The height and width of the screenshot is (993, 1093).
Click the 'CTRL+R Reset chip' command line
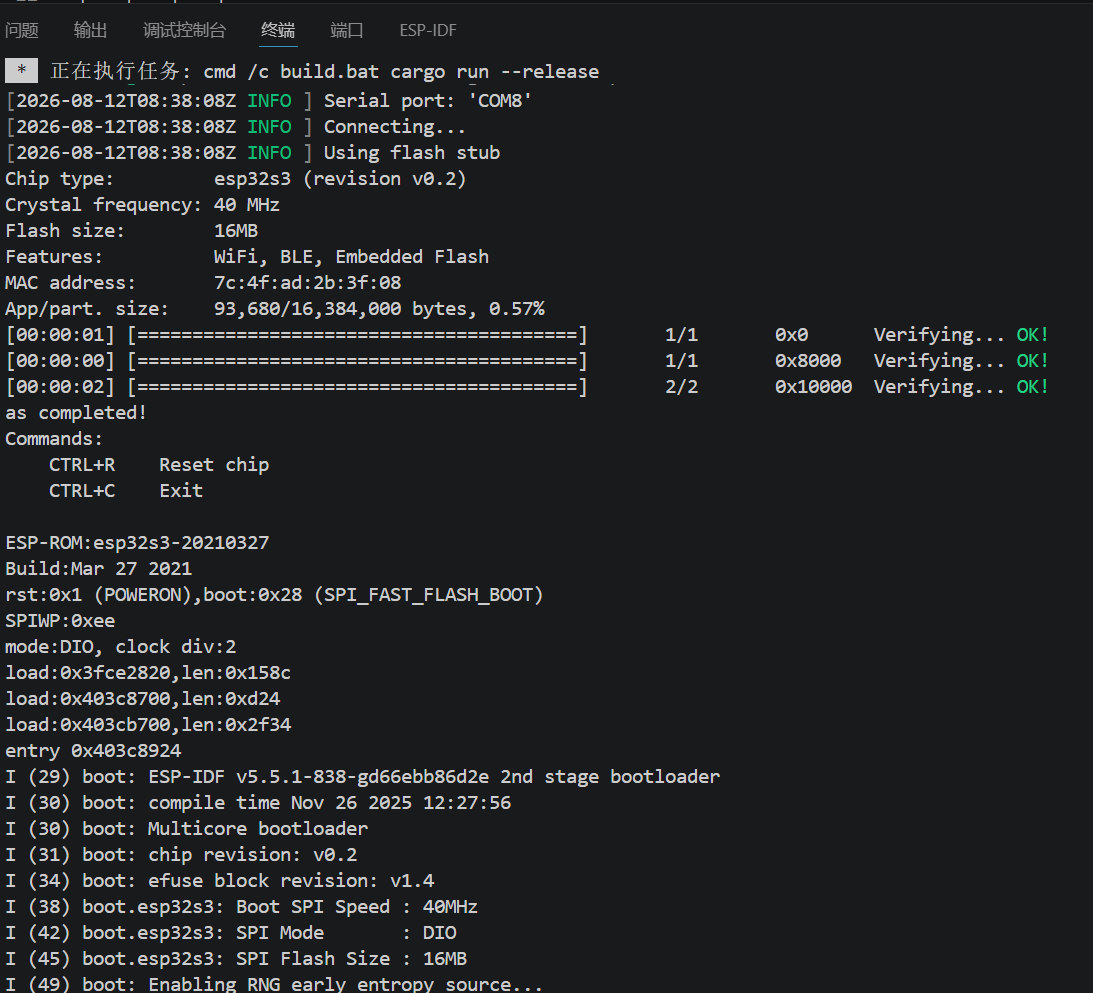[x=159, y=465]
